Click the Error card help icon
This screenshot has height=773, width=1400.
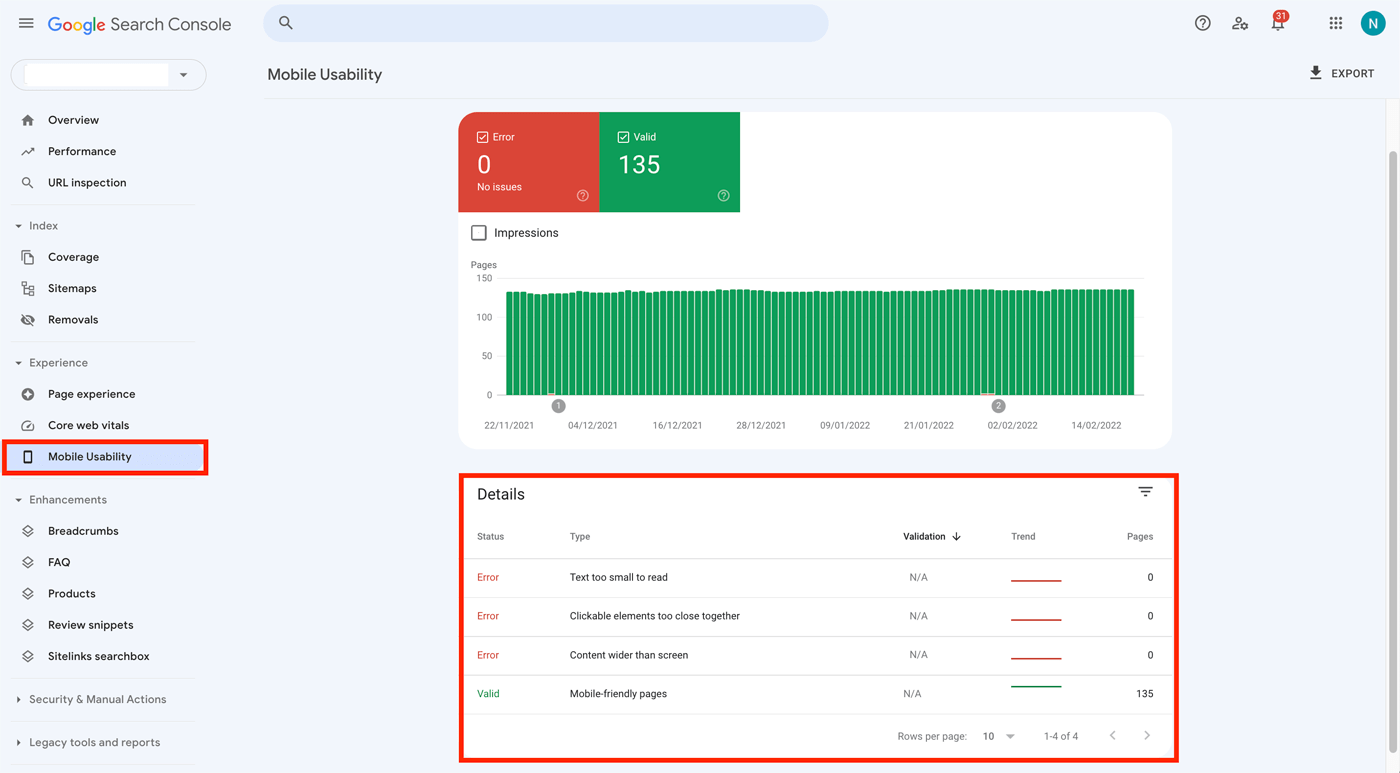[x=582, y=195]
